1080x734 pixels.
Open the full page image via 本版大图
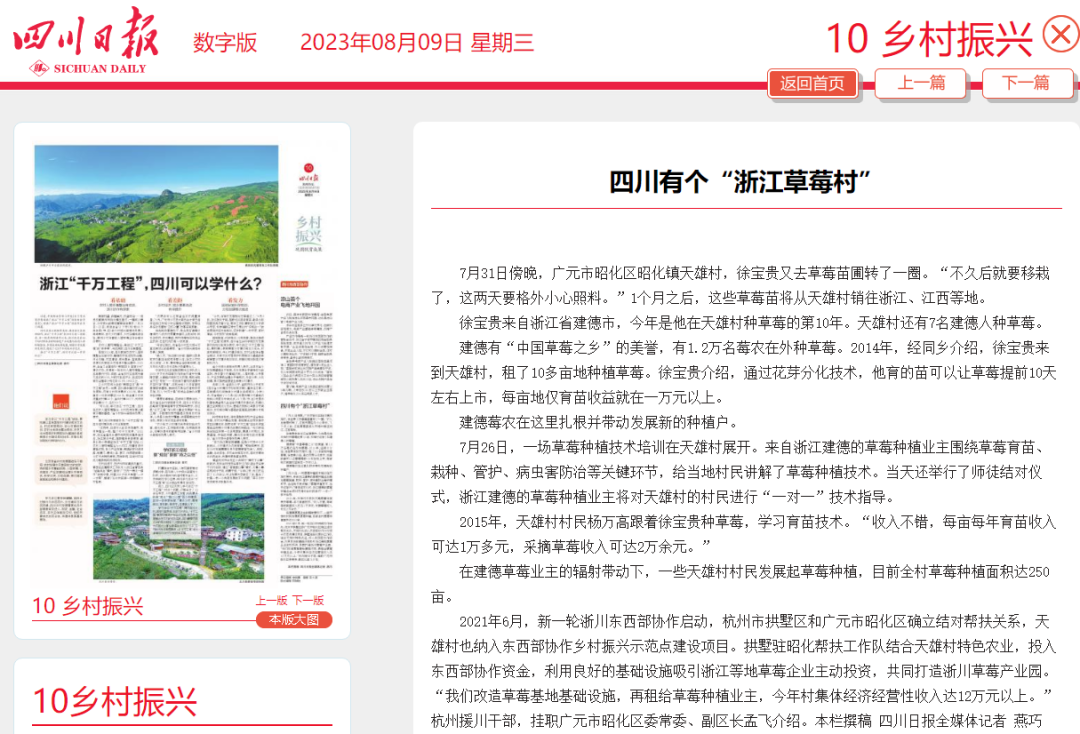tap(294, 620)
